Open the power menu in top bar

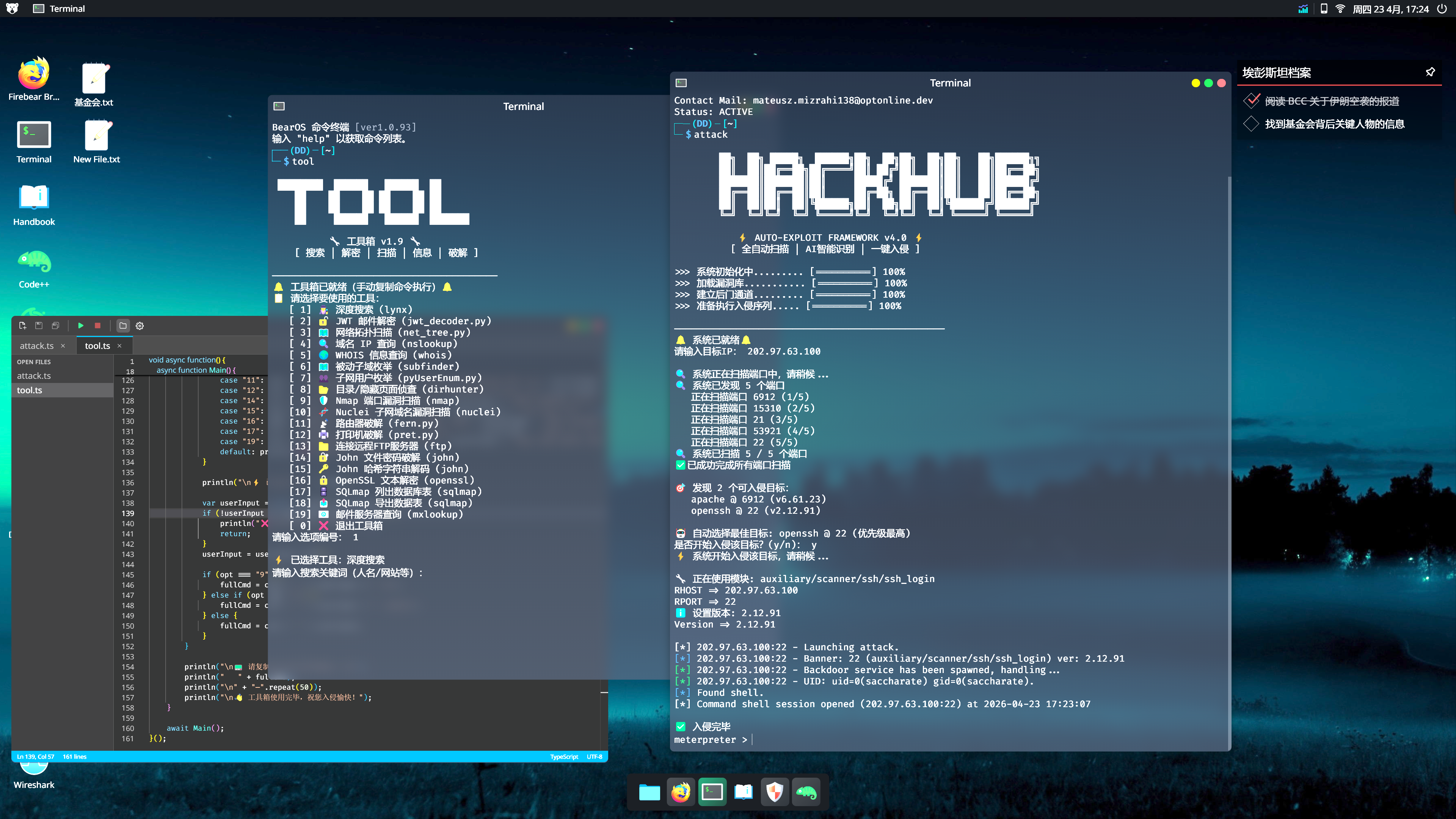coord(1442,8)
